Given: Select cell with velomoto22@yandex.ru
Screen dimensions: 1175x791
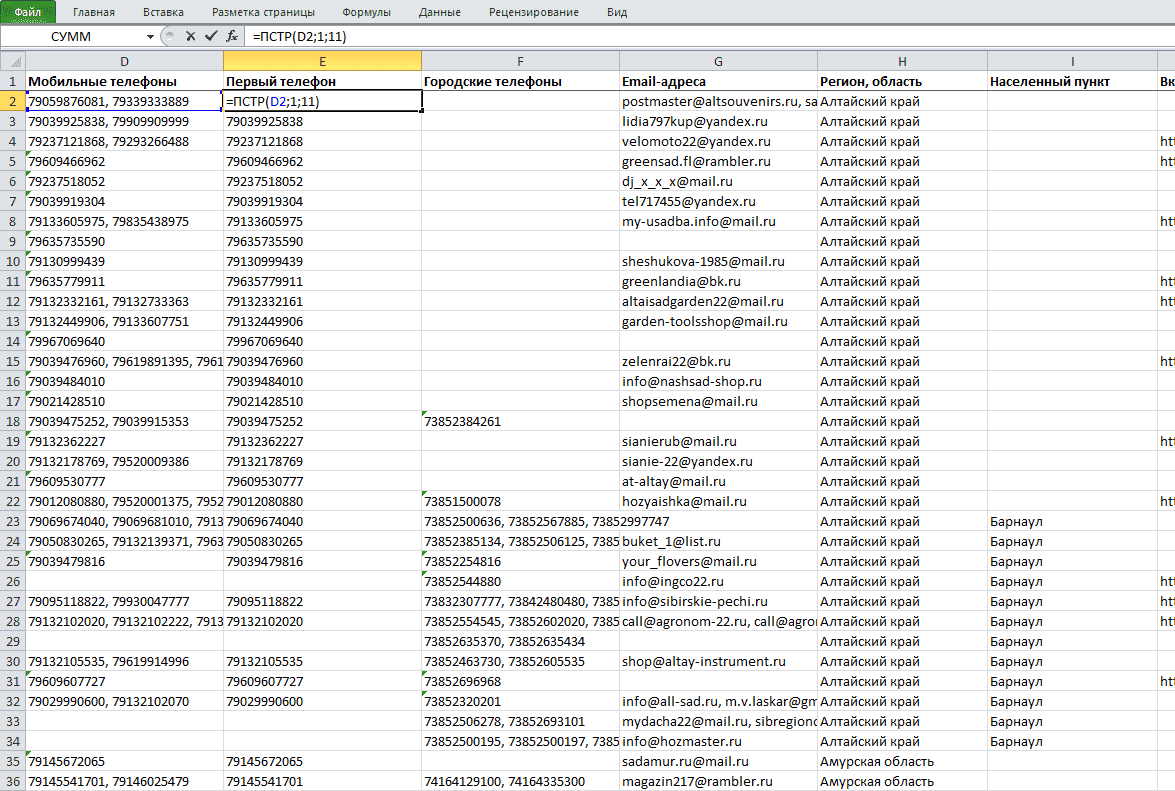Looking at the screenshot, I should point(718,141).
